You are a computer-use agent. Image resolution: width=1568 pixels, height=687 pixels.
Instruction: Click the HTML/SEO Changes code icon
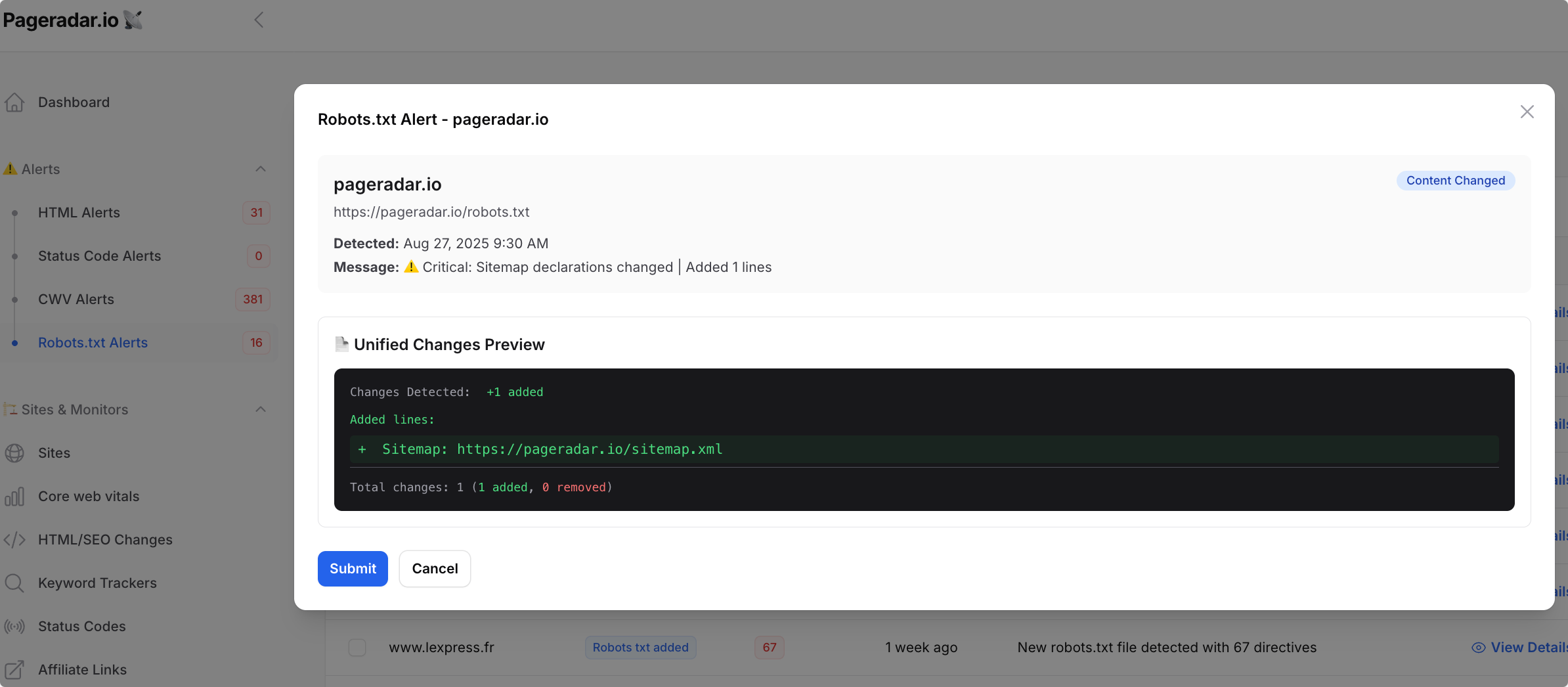pos(14,540)
